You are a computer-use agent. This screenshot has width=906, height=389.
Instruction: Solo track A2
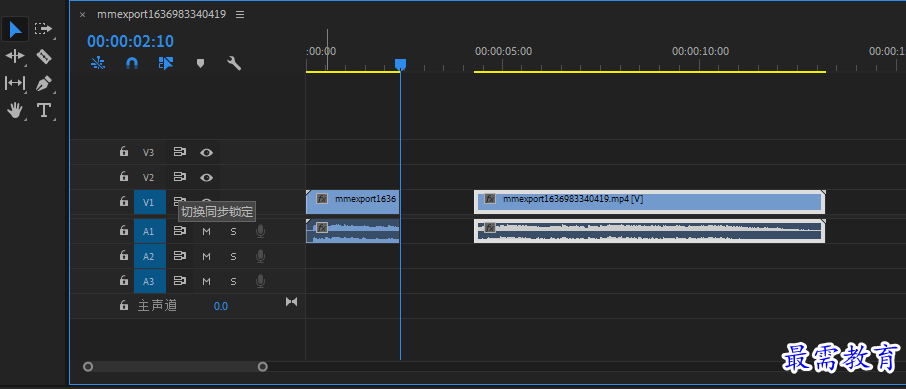pyautogui.click(x=233, y=257)
